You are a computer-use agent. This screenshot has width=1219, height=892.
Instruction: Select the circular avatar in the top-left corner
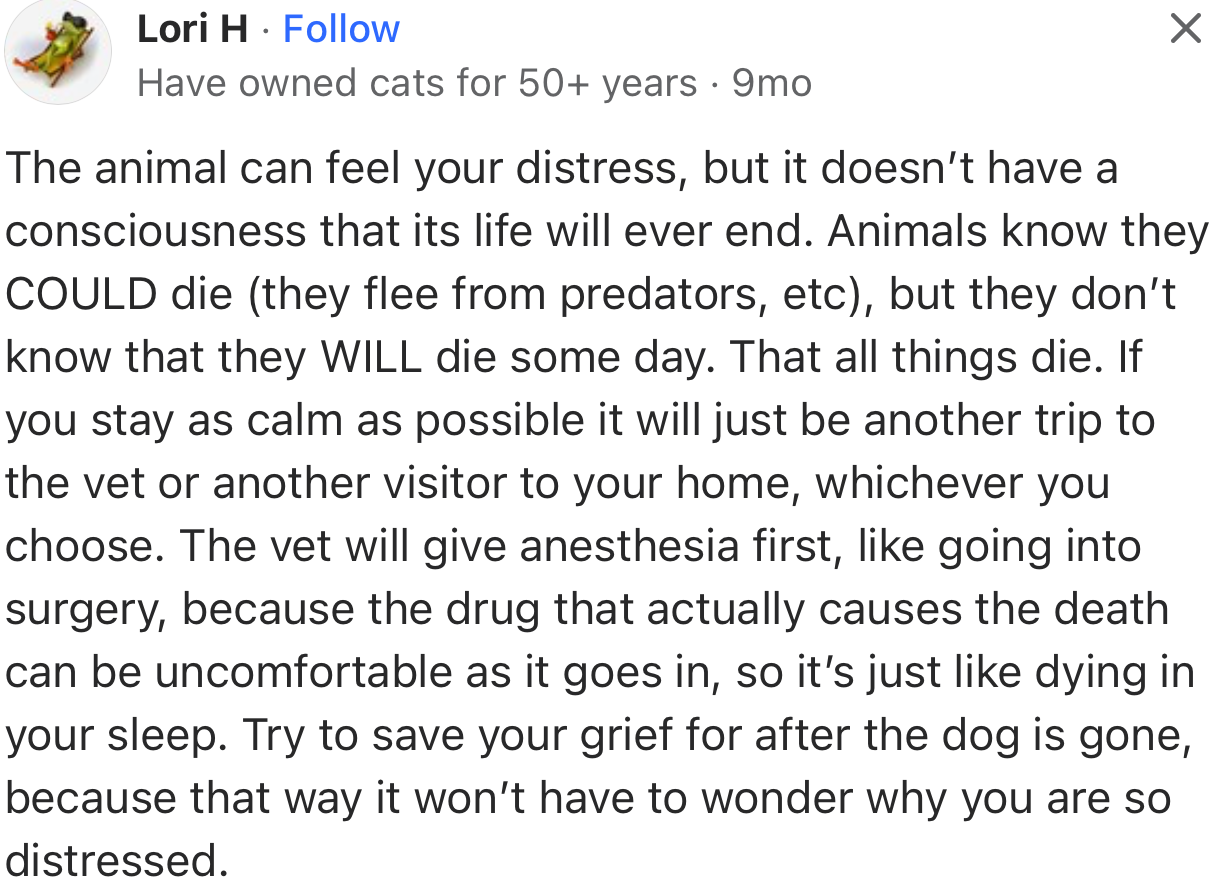pos(57,52)
